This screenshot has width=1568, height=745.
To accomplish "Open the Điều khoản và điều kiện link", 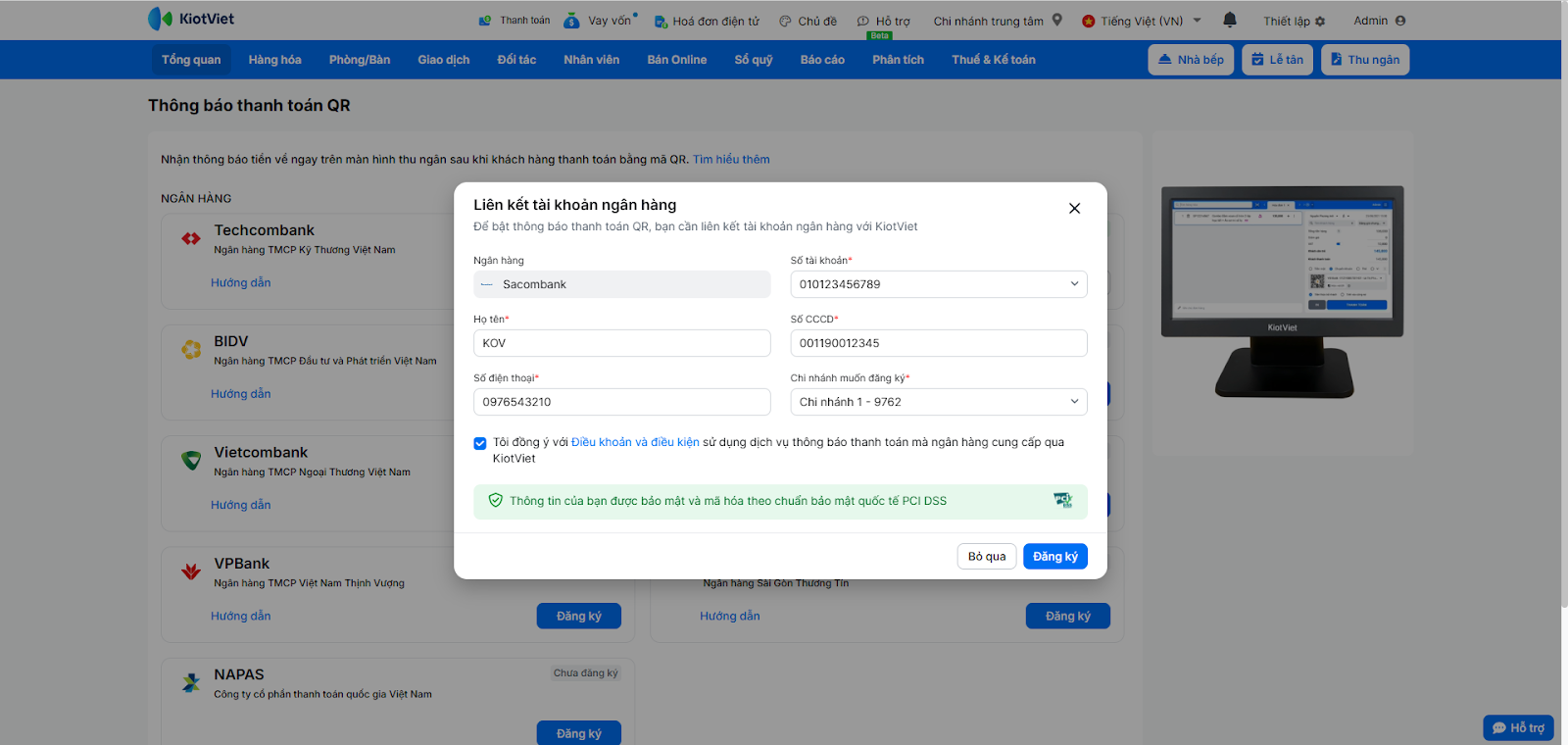I will [x=635, y=443].
